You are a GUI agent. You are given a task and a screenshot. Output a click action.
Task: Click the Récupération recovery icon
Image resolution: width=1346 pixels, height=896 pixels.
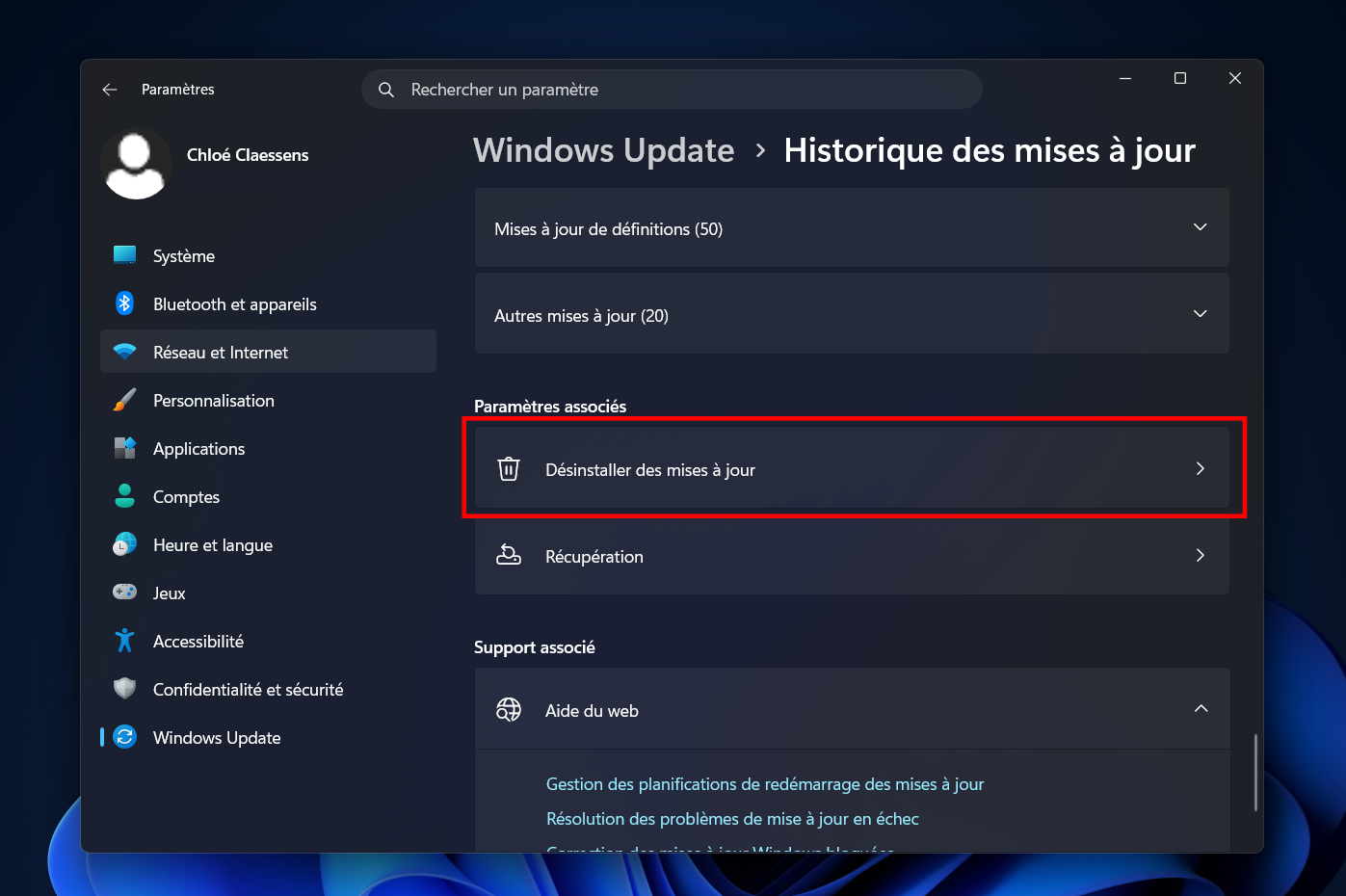click(x=509, y=555)
